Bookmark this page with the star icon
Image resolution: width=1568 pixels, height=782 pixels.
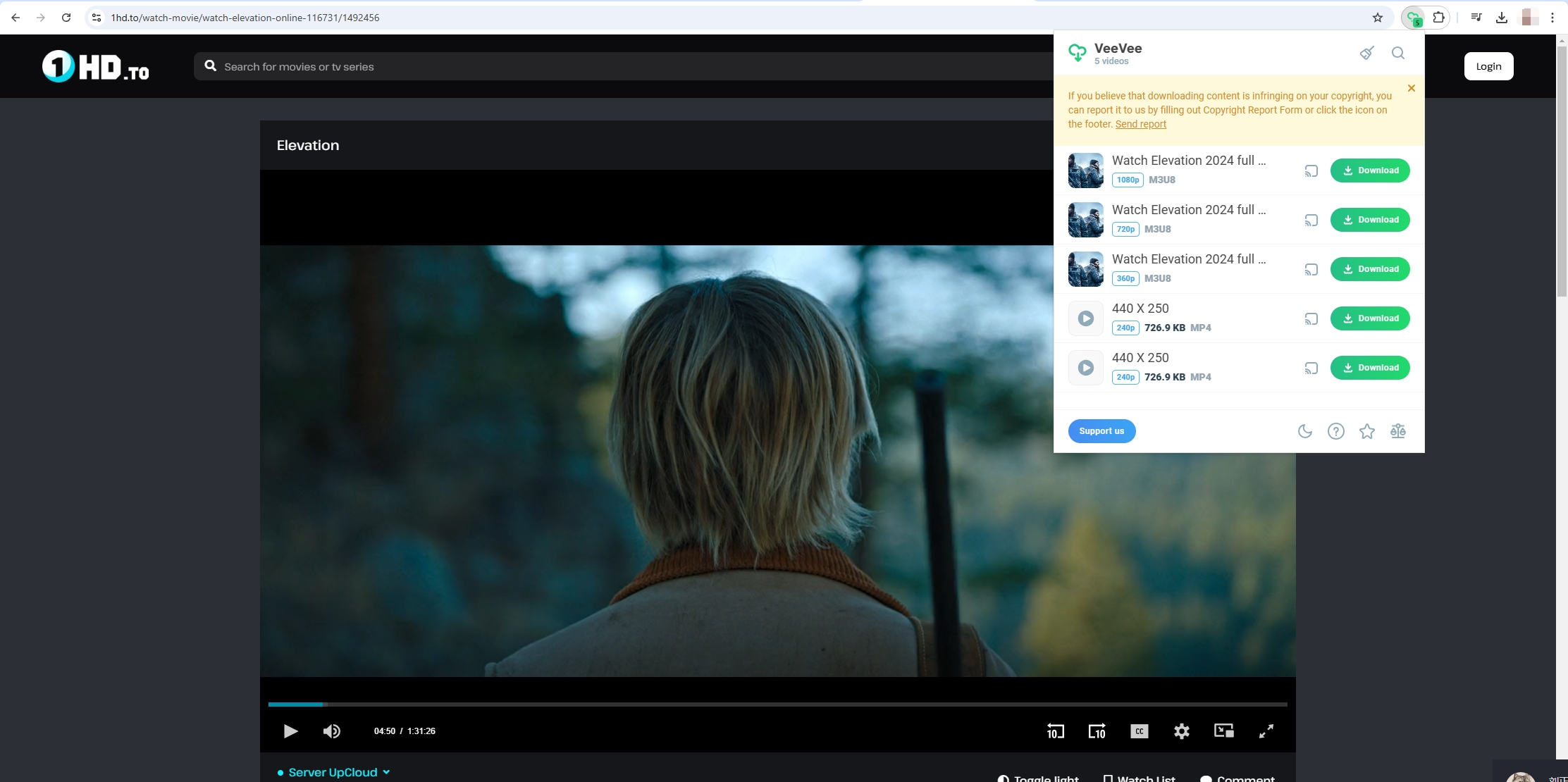(x=1378, y=18)
